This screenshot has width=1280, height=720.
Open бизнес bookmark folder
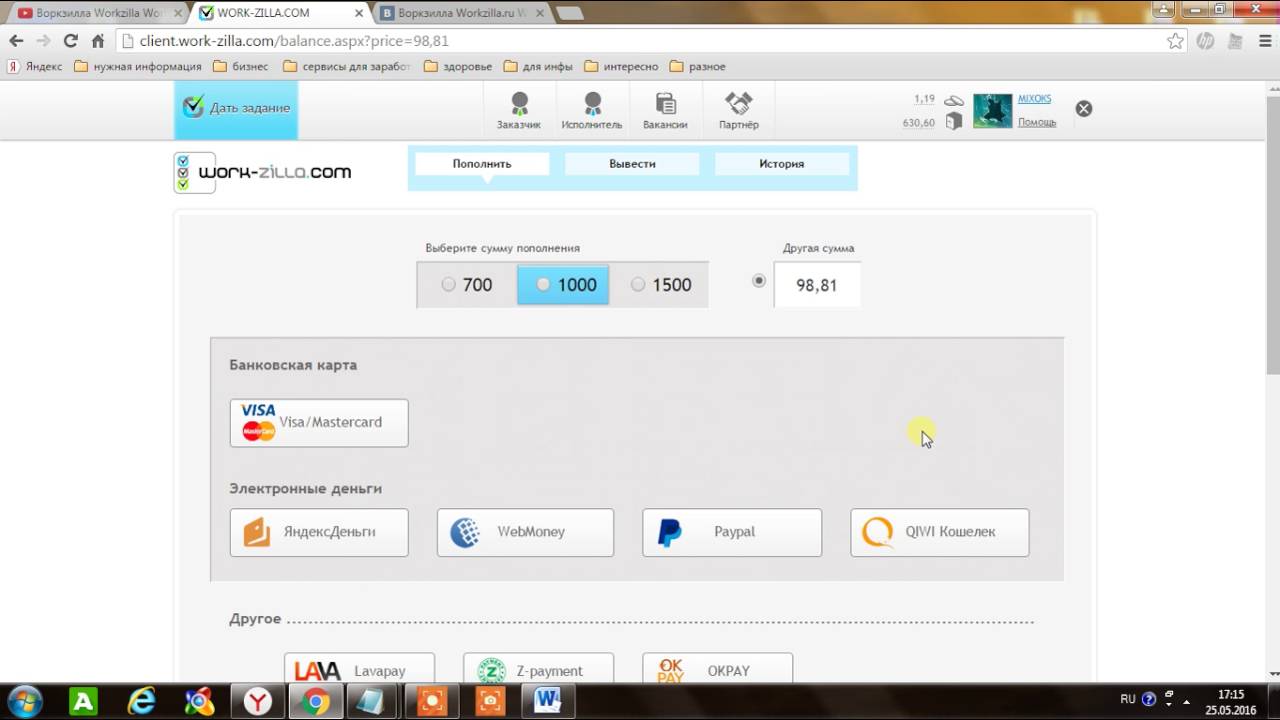pyautogui.click(x=240, y=67)
